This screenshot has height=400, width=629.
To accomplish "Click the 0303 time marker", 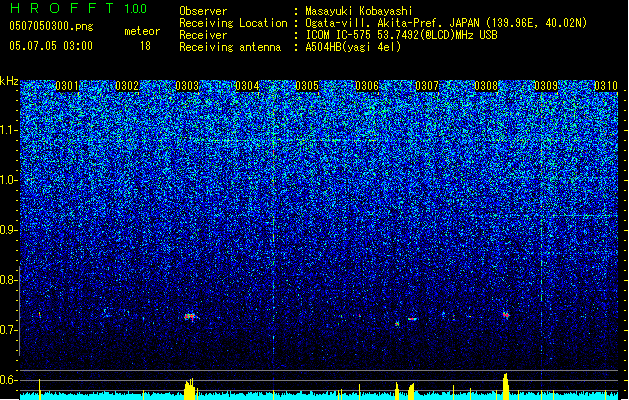I will click(187, 86).
